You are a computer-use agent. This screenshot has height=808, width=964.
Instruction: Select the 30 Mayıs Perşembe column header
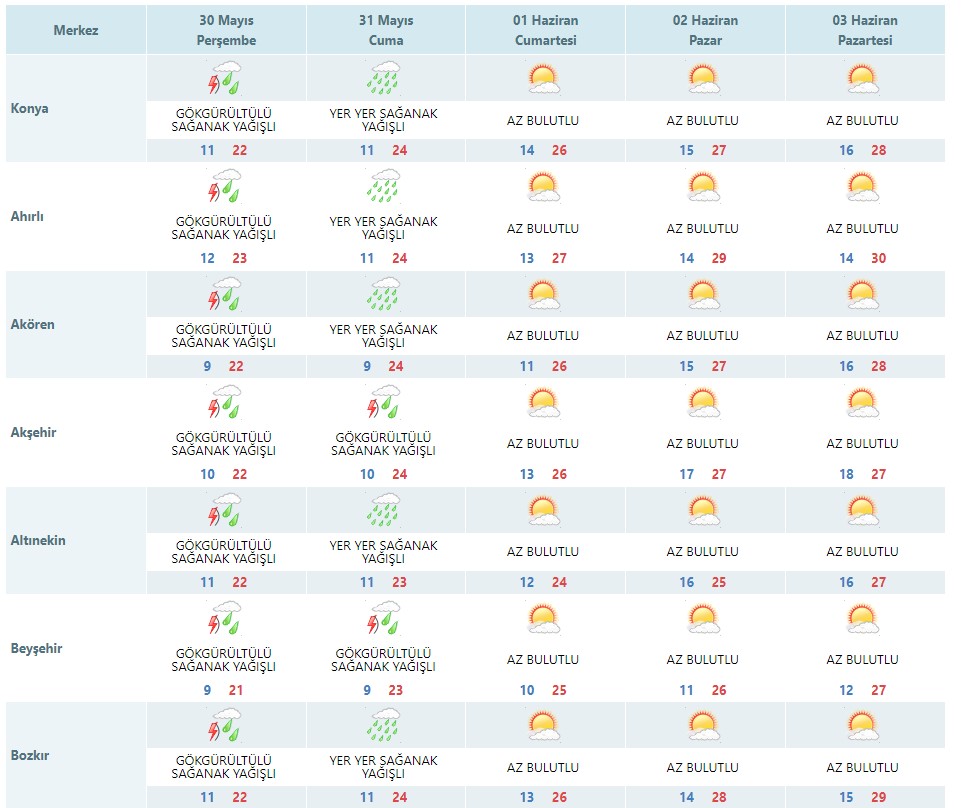pos(226,30)
